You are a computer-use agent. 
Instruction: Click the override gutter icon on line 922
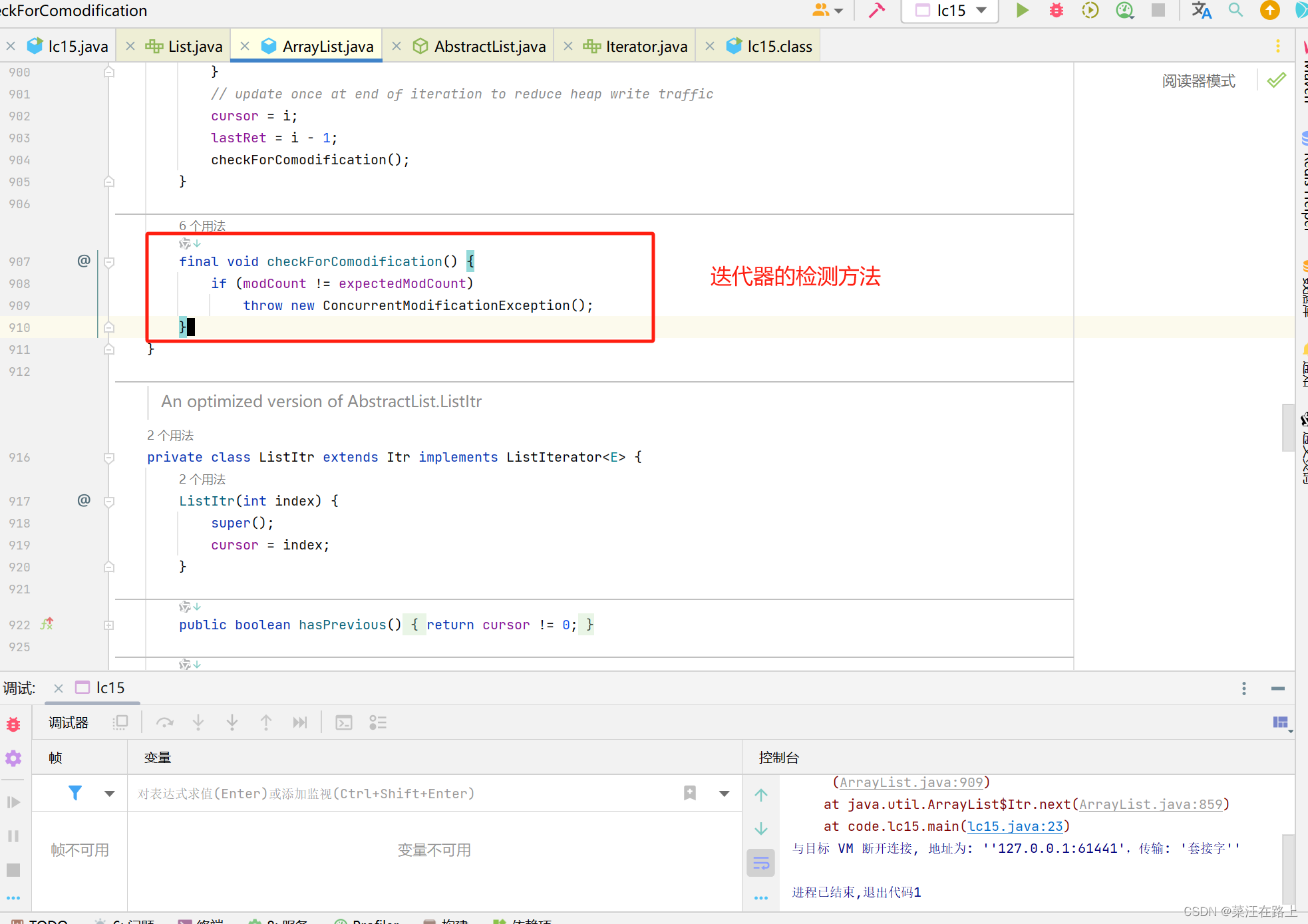47,624
